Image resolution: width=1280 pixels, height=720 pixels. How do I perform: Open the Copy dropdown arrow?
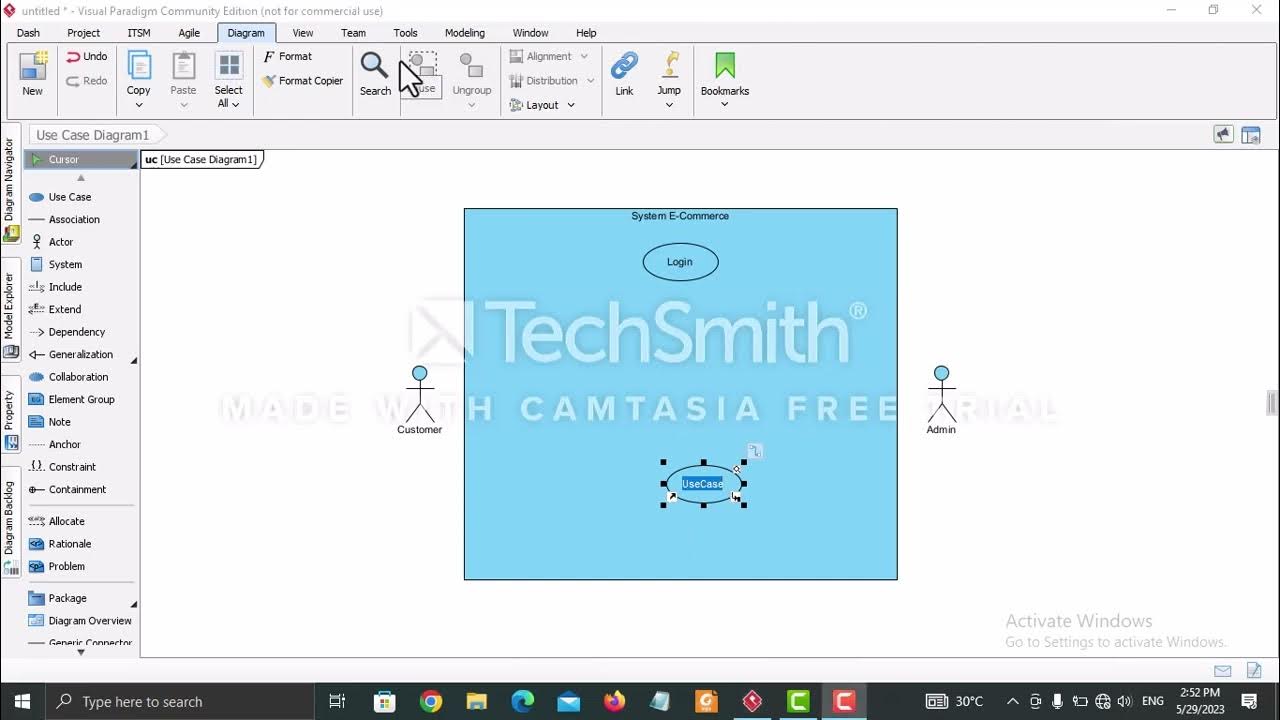[139, 105]
